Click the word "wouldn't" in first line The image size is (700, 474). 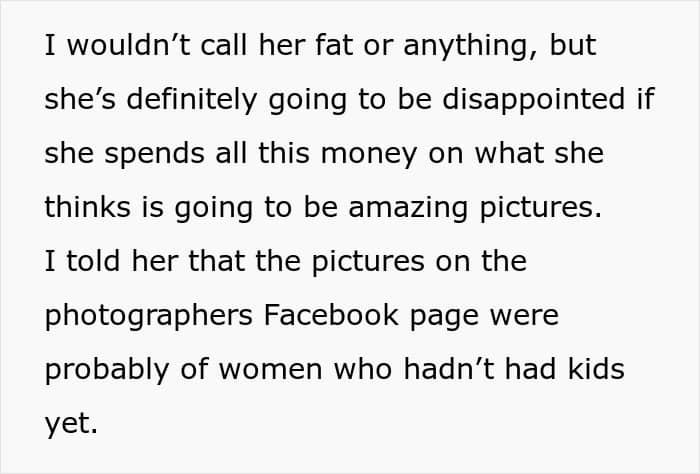pyautogui.click(x=129, y=45)
